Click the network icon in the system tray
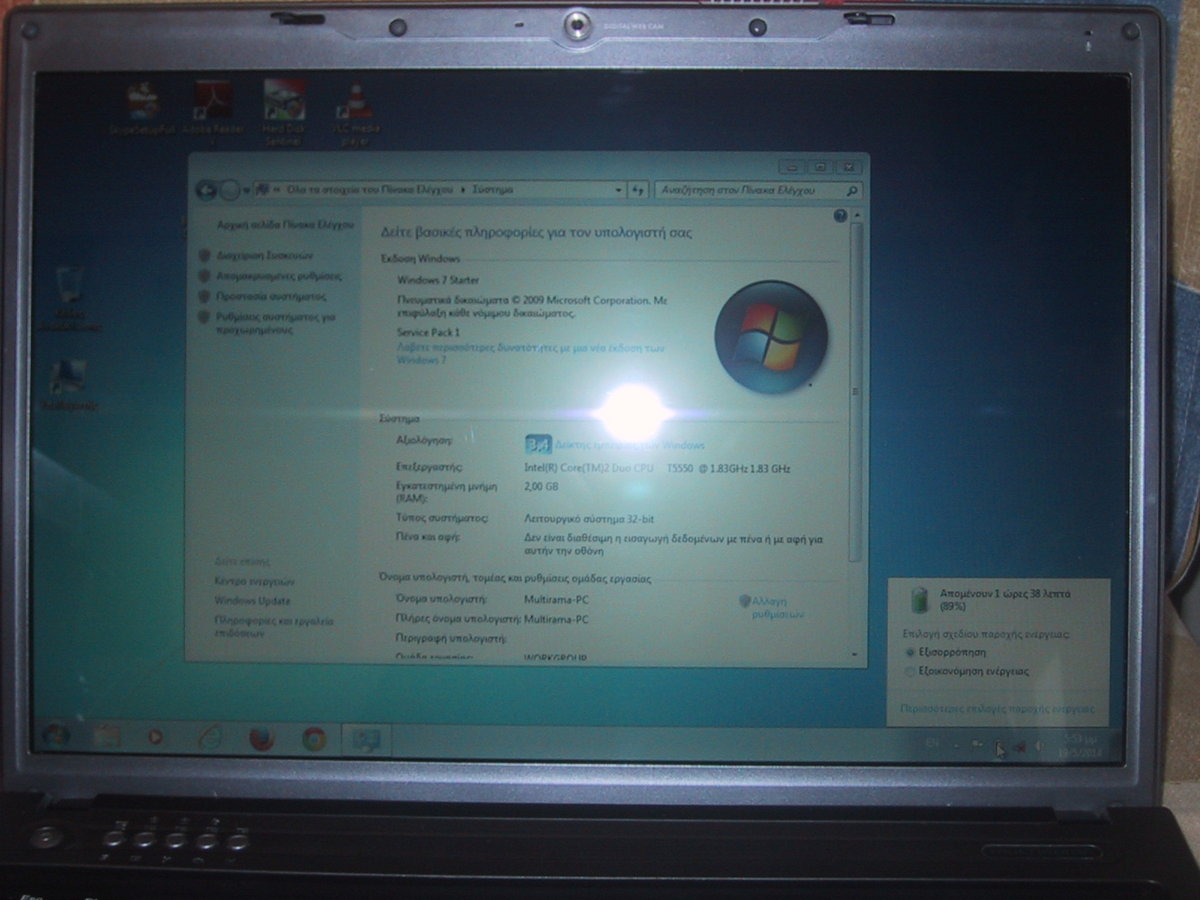1200x900 pixels. [x=1019, y=746]
